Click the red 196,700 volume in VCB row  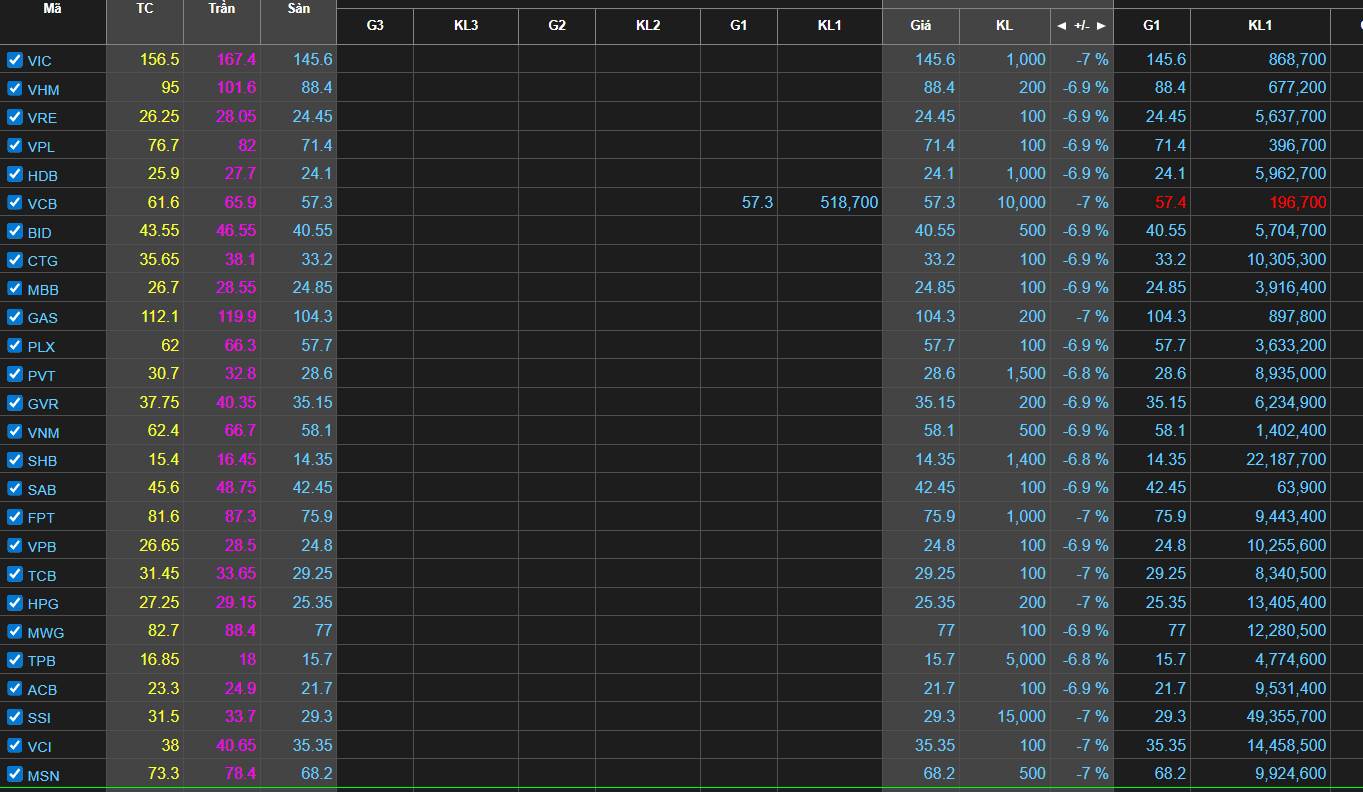tap(1298, 202)
